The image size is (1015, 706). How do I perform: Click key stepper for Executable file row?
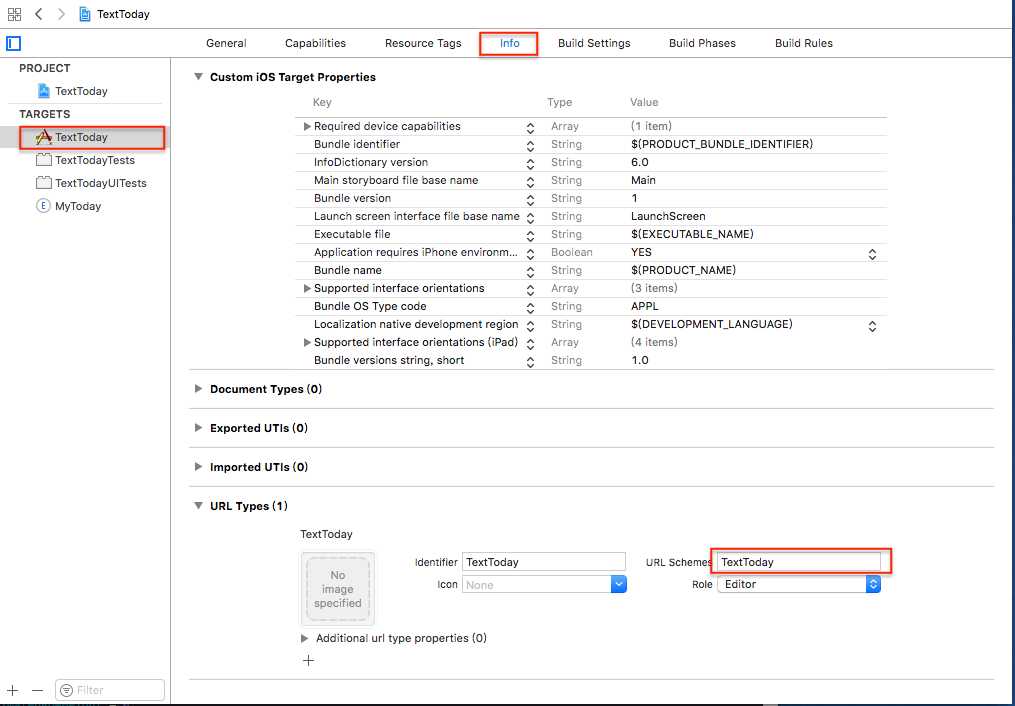pos(530,236)
